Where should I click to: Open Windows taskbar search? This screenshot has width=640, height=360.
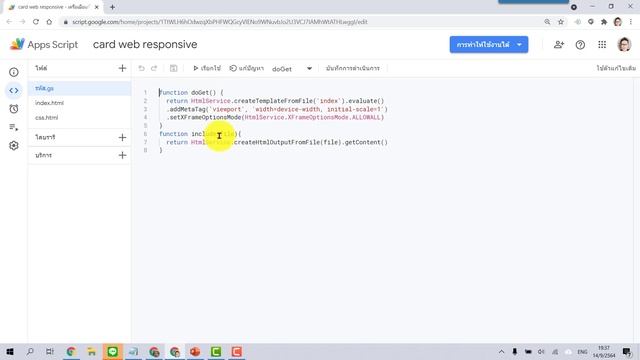point(30,351)
